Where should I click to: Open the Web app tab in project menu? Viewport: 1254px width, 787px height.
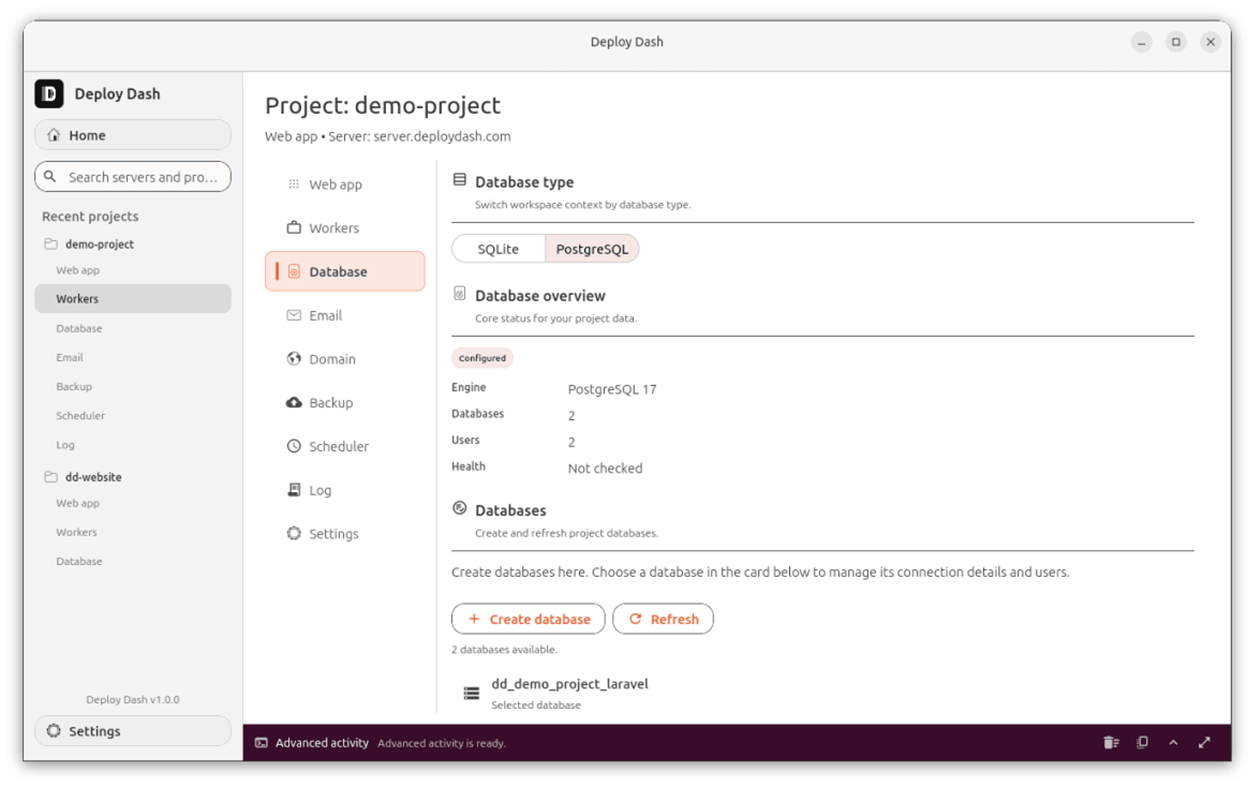click(x=345, y=184)
